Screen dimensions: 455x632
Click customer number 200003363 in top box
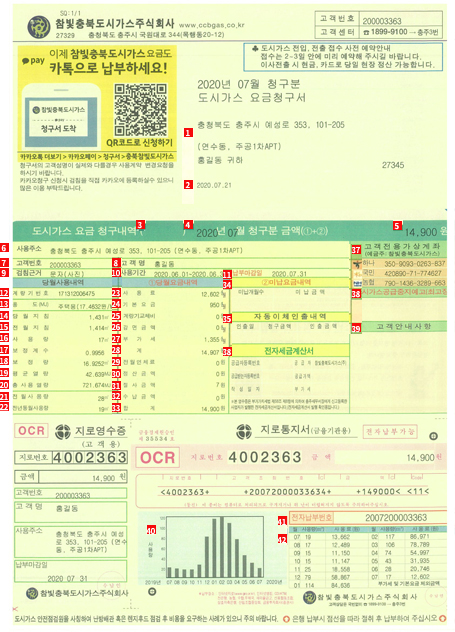click(382, 21)
